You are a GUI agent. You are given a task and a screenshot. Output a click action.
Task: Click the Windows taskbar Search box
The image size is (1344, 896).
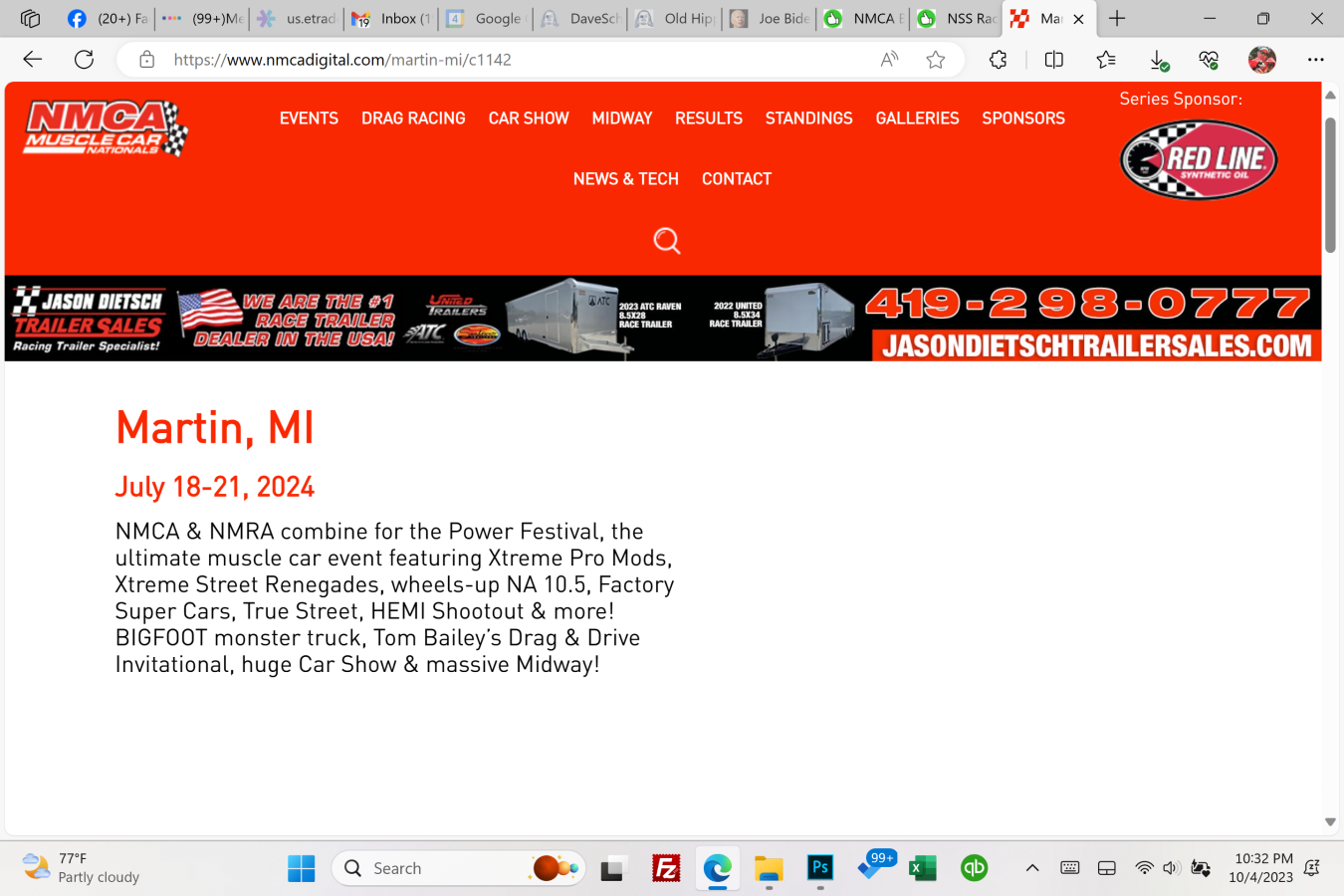pyautogui.click(x=458, y=869)
